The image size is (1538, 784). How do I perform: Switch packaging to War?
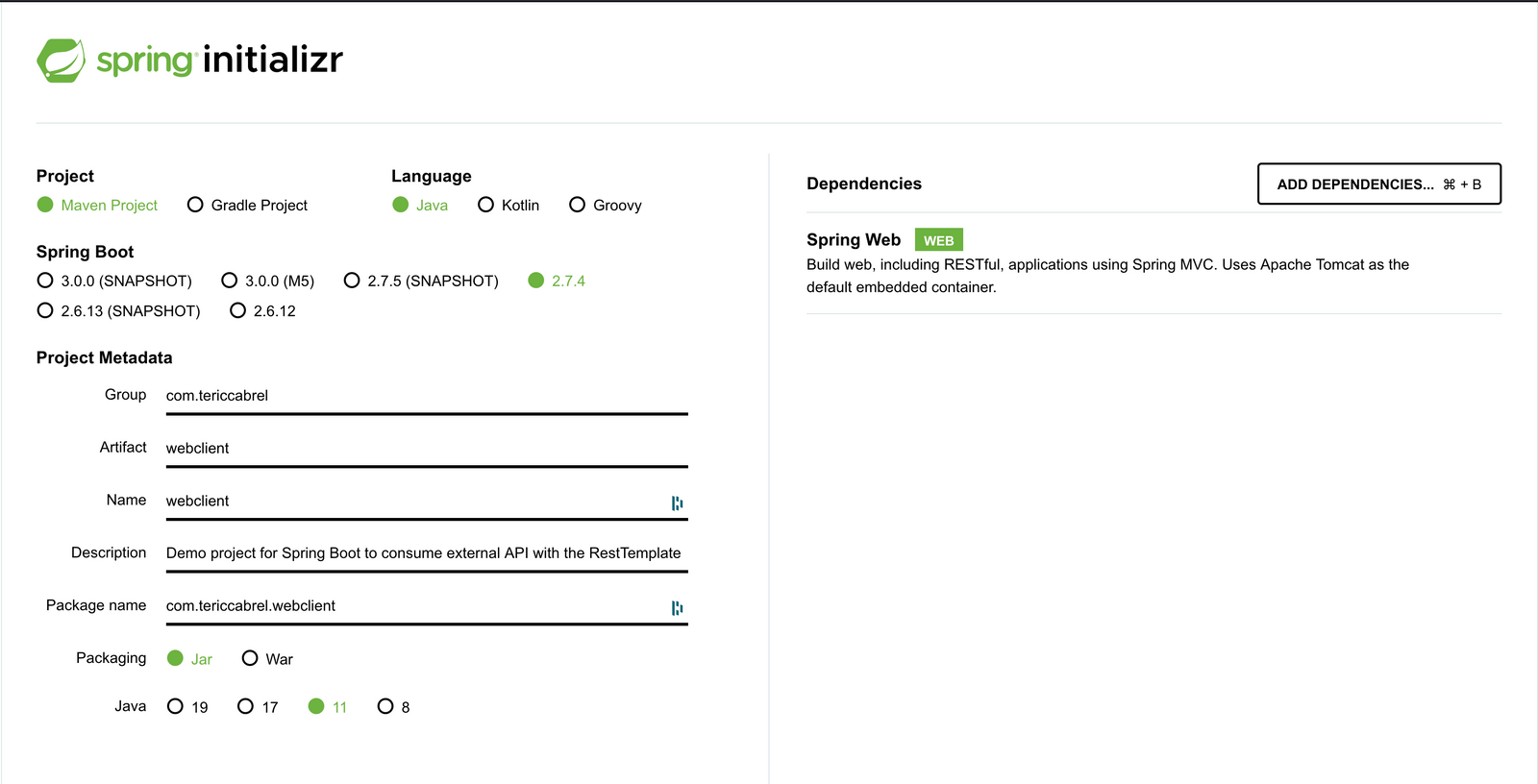250,658
